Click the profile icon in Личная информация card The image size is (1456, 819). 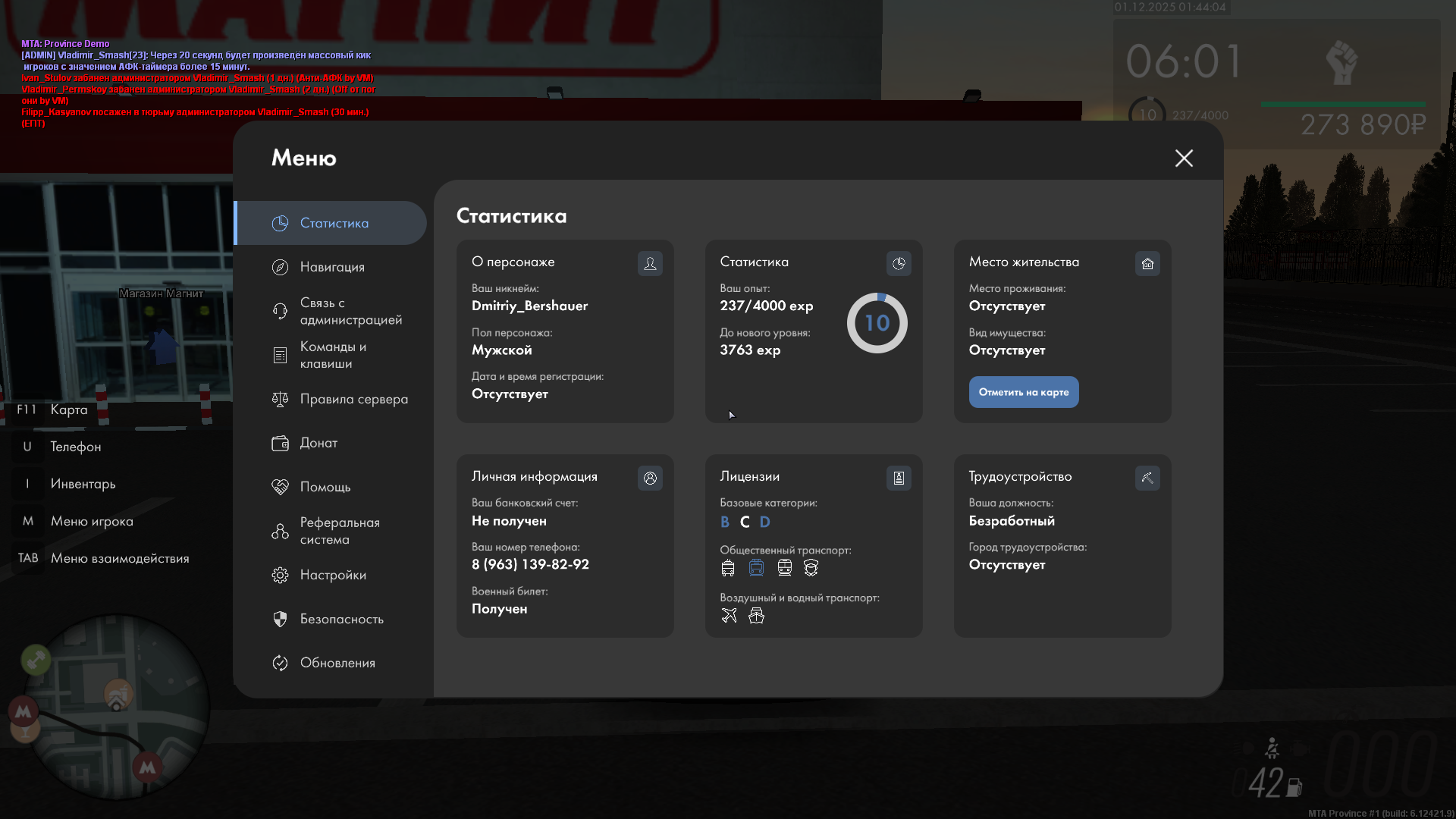[x=650, y=478]
